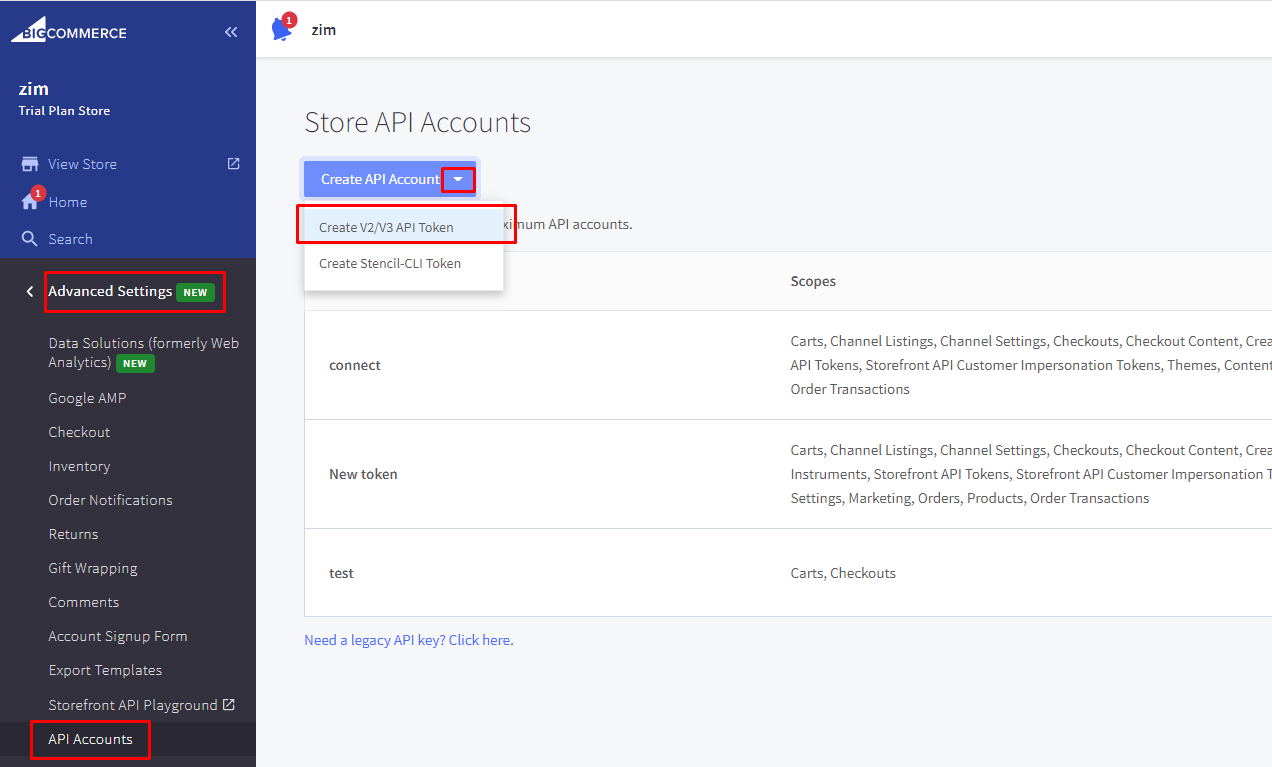This screenshot has width=1272, height=767.
Task: Click the Home house icon
Action: (30, 201)
